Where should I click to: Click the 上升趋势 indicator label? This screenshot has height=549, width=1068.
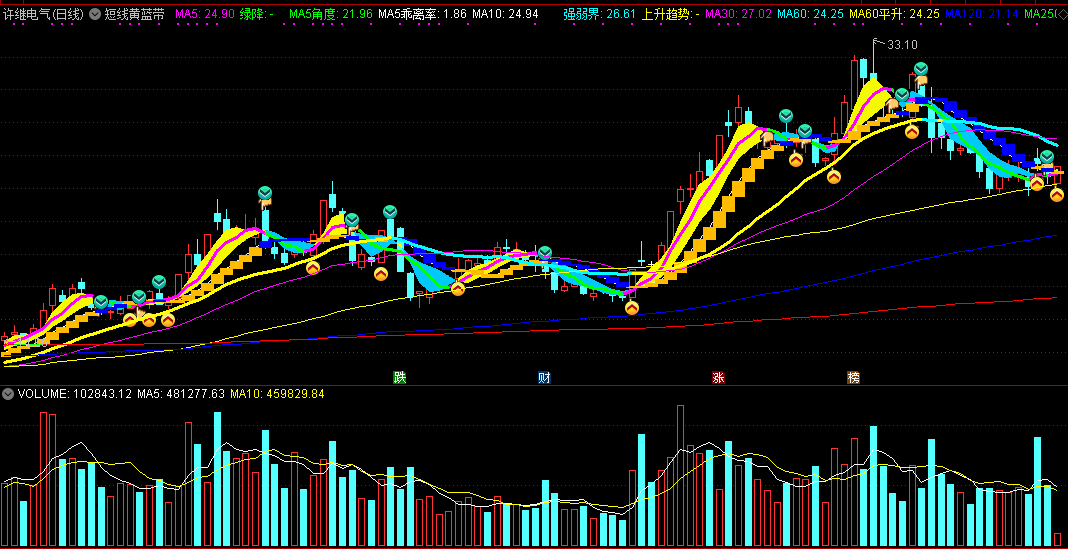[671, 14]
